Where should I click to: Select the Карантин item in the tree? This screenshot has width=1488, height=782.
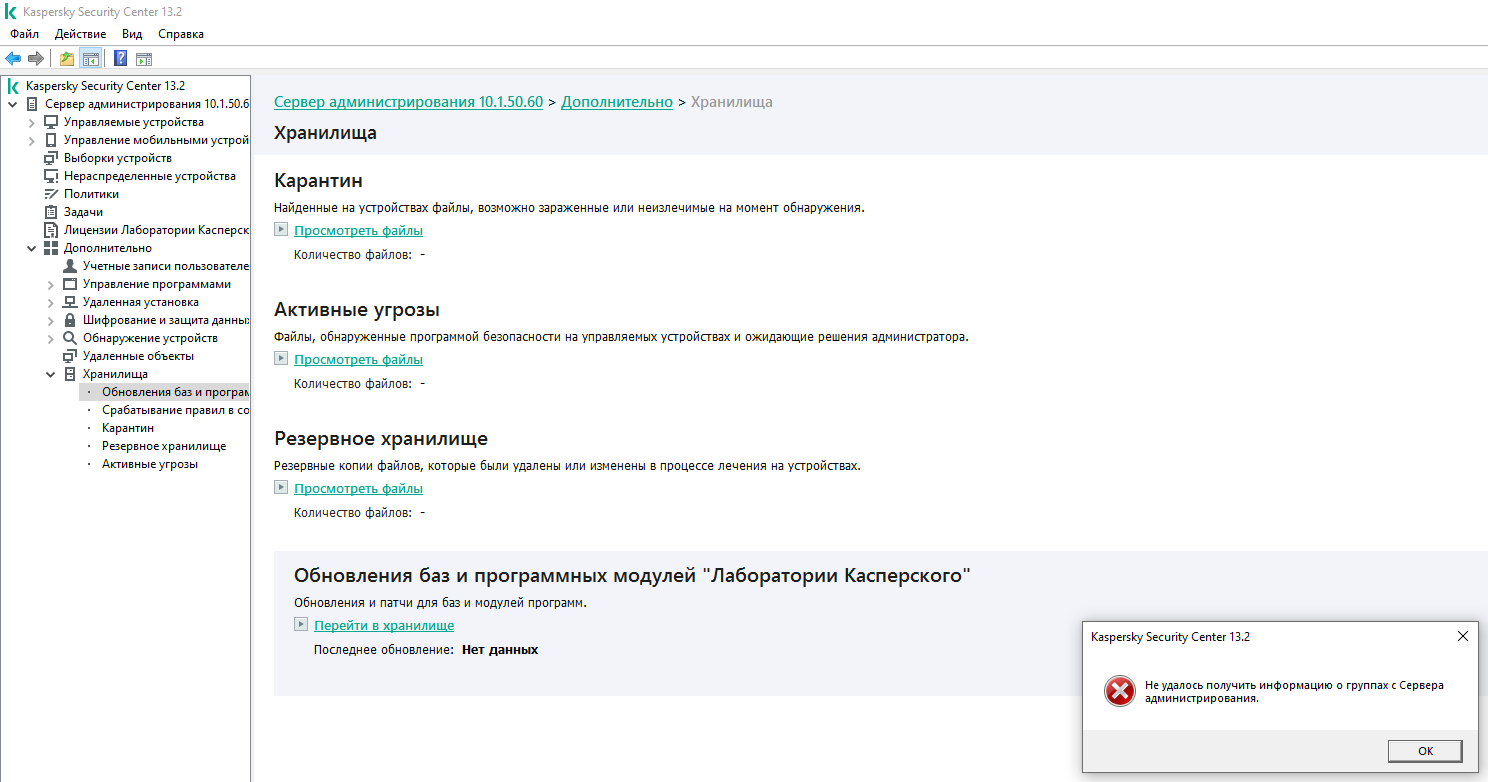point(128,428)
